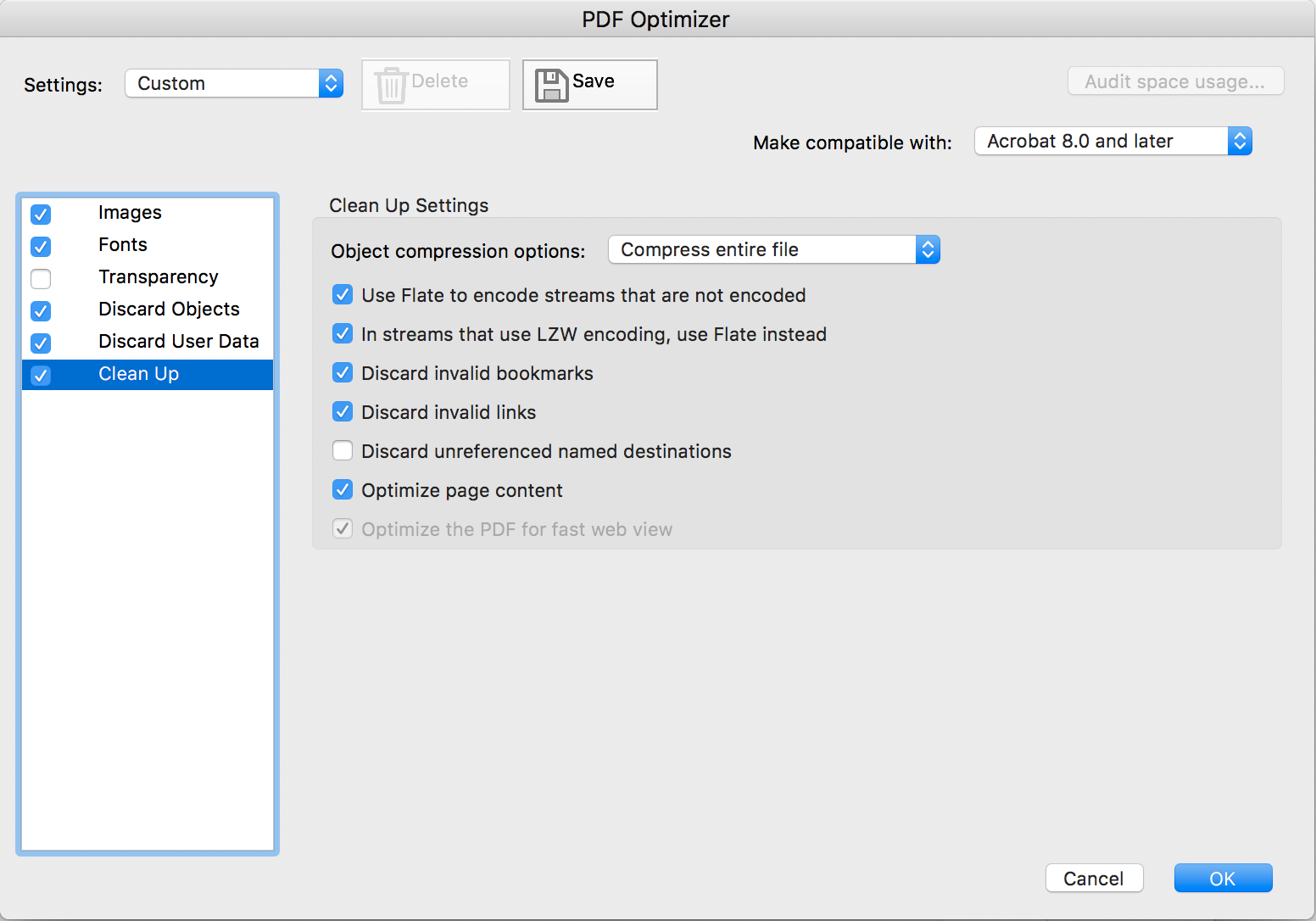Click the floppy disk Save icon

click(551, 85)
